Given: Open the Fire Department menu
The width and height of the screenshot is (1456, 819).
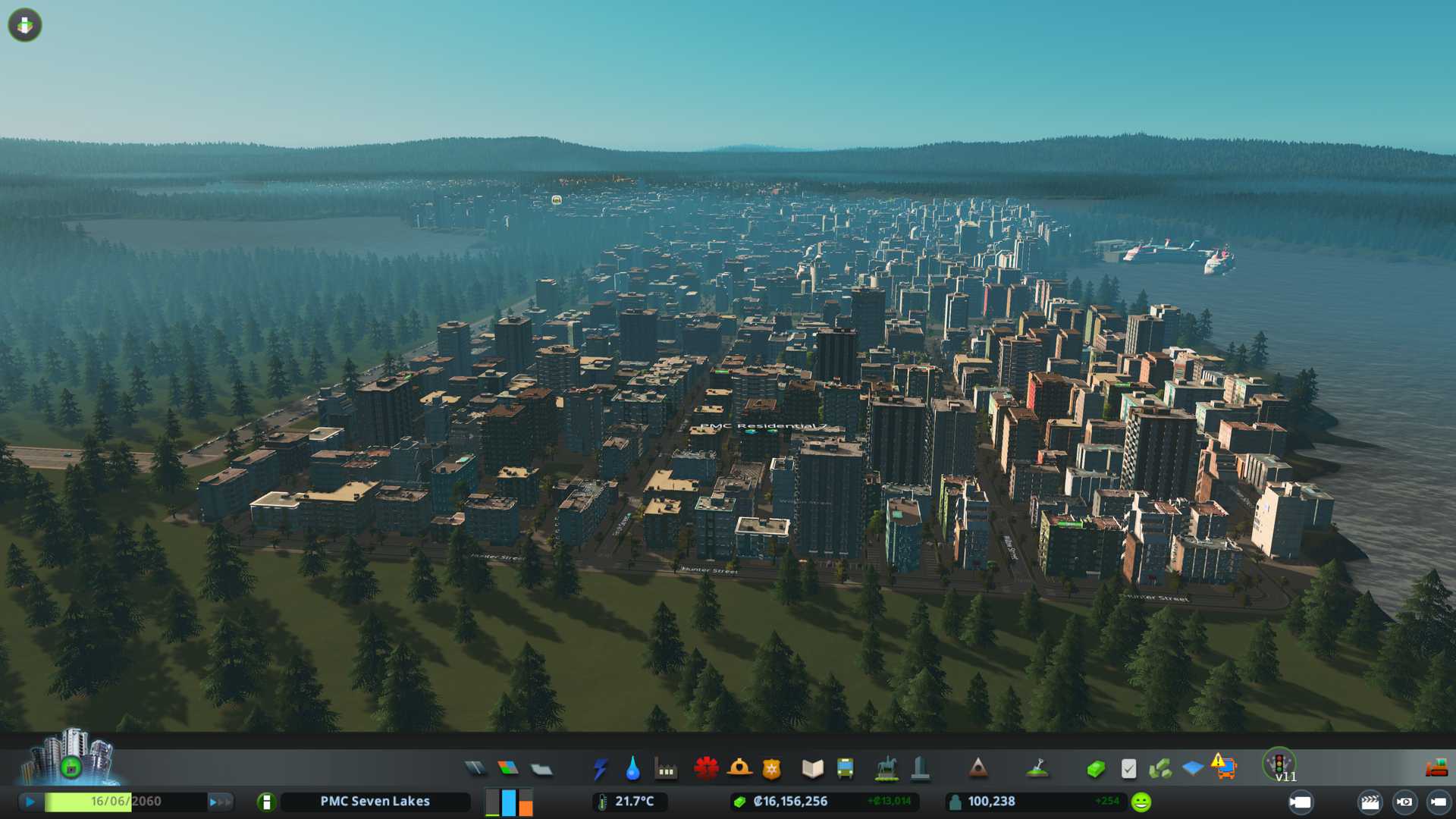Looking at the screenshot, I should pos(739,769).
